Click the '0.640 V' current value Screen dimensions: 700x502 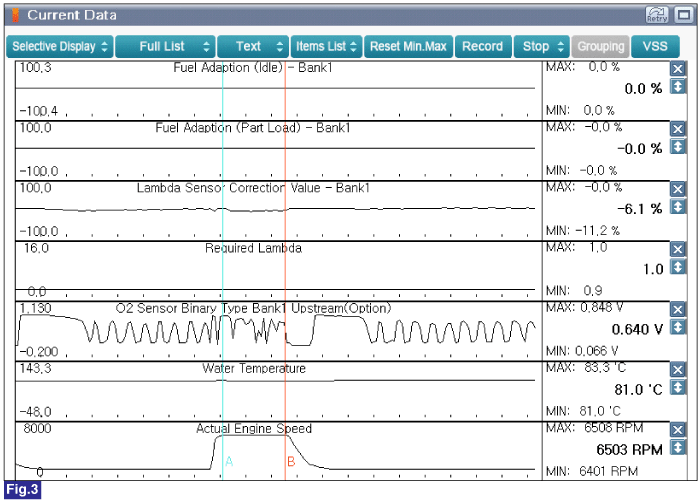click(637, 330)
